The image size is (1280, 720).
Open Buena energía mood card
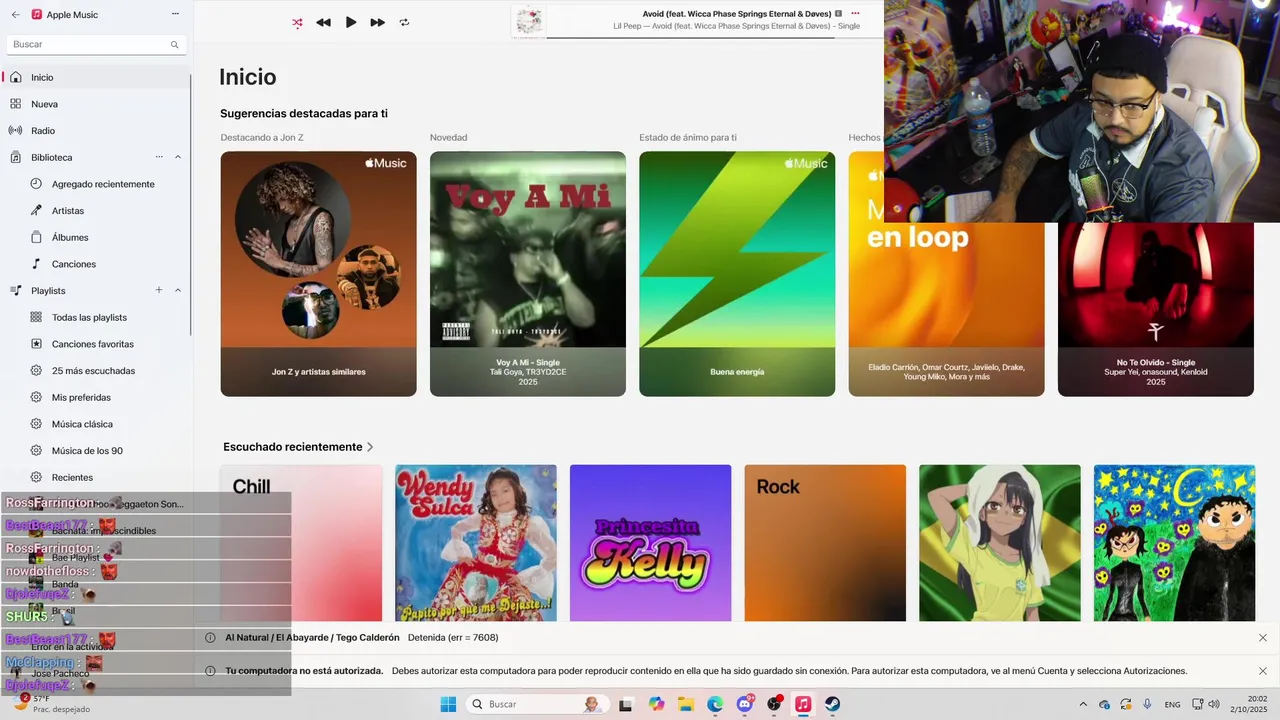pos(737,274)
